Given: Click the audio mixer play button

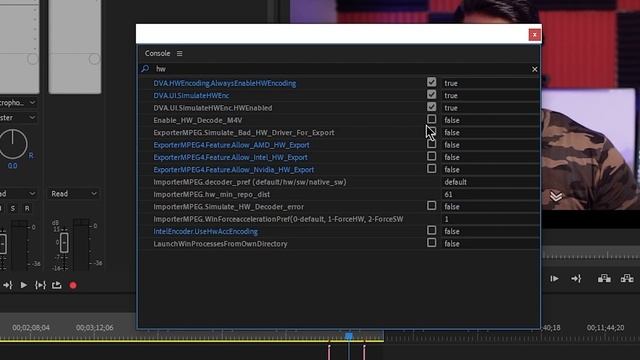Looking at the screenshot, I should 24,285.
